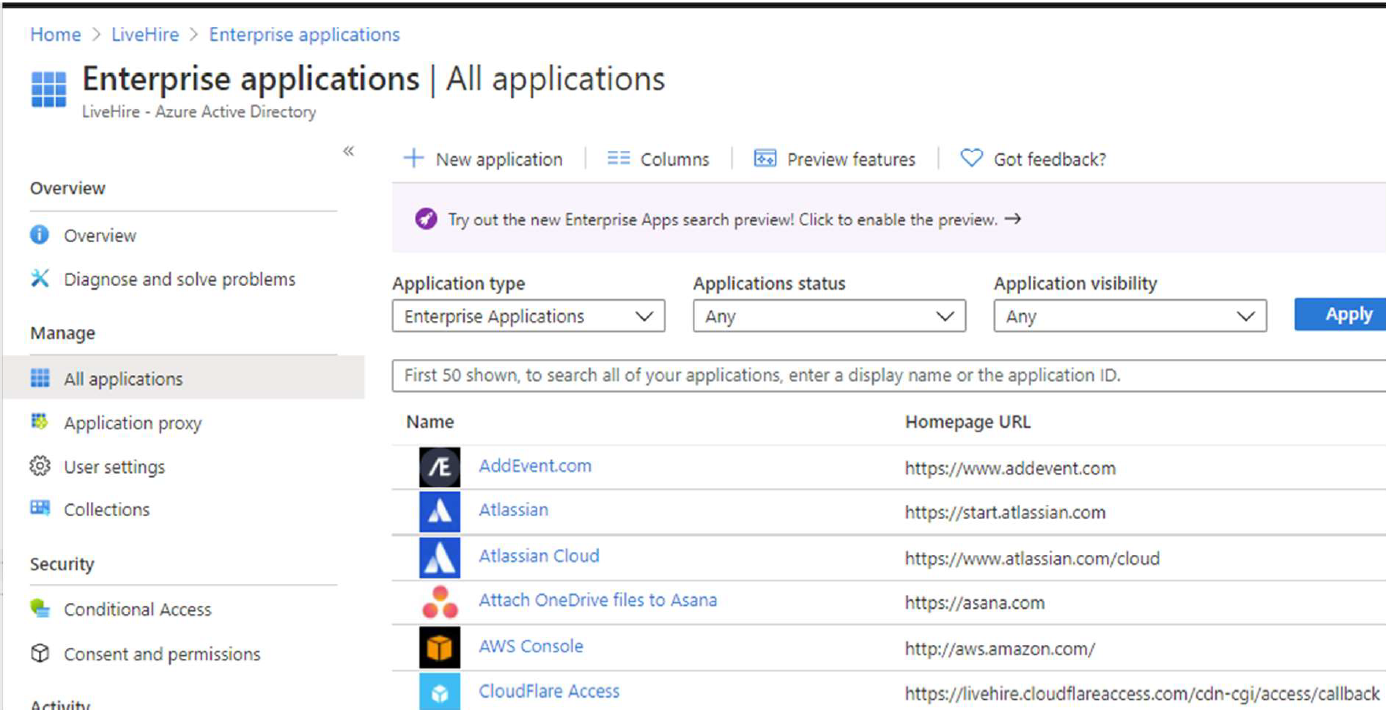Open the Attach OneDrive files to Asana link
1386x727 pixels.
(x=597, y=600)
